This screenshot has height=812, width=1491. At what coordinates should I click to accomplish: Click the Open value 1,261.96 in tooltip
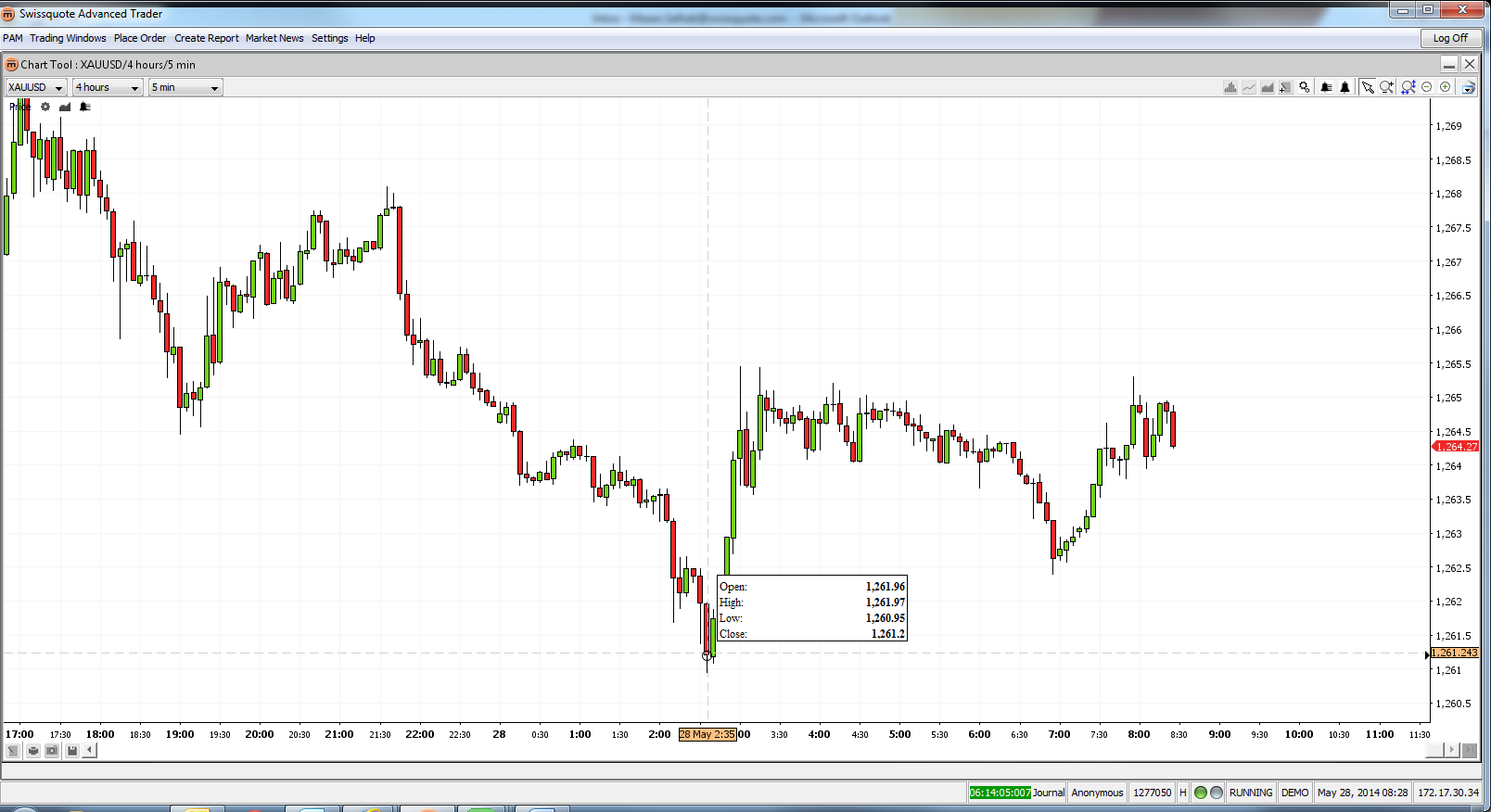coord(886,587)
